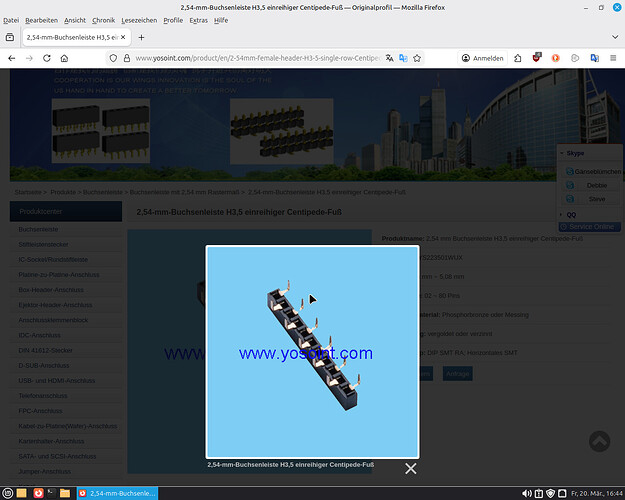Viewport: 625px width, 500px height.
Task: Close the image lightbox with the X
Action: point(410,468)
